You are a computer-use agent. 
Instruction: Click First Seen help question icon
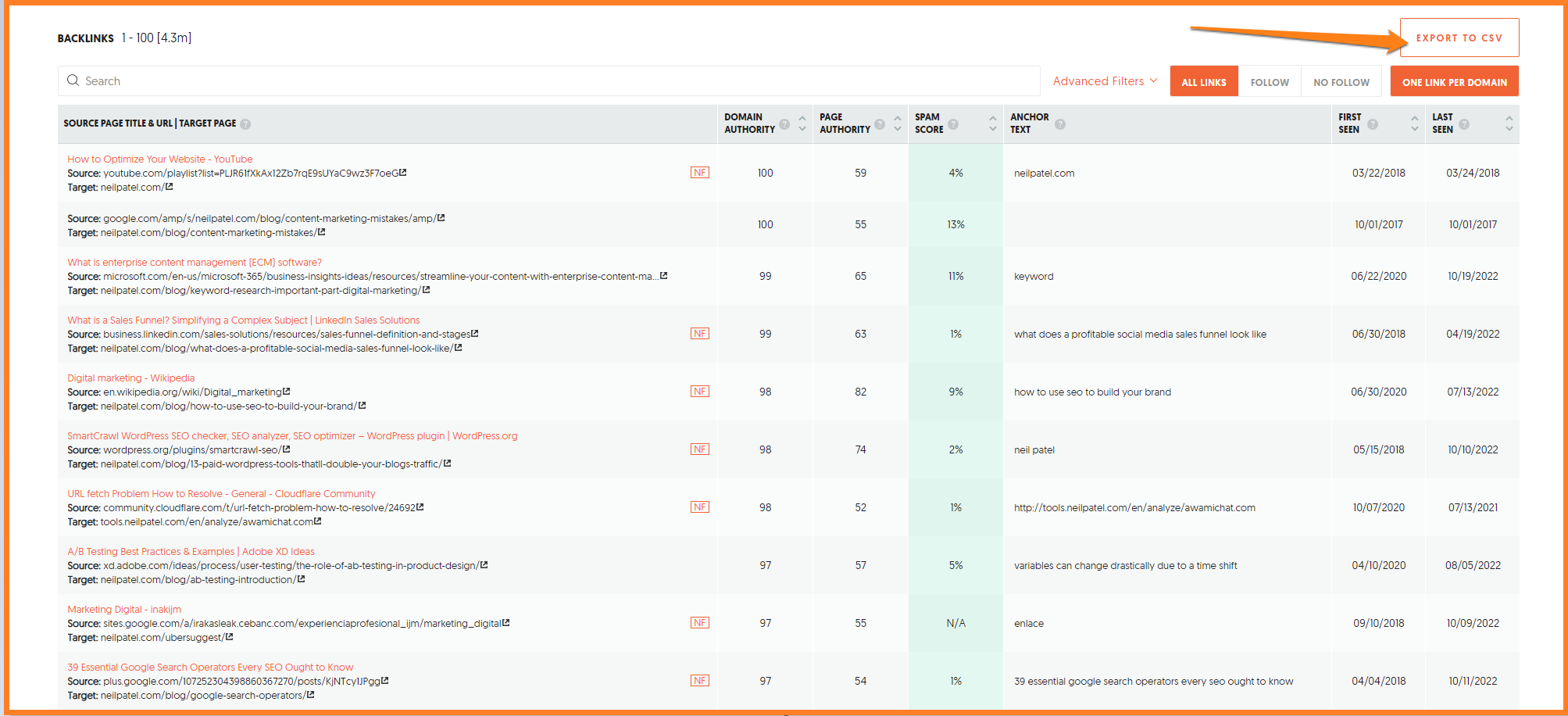point(1373,124)
